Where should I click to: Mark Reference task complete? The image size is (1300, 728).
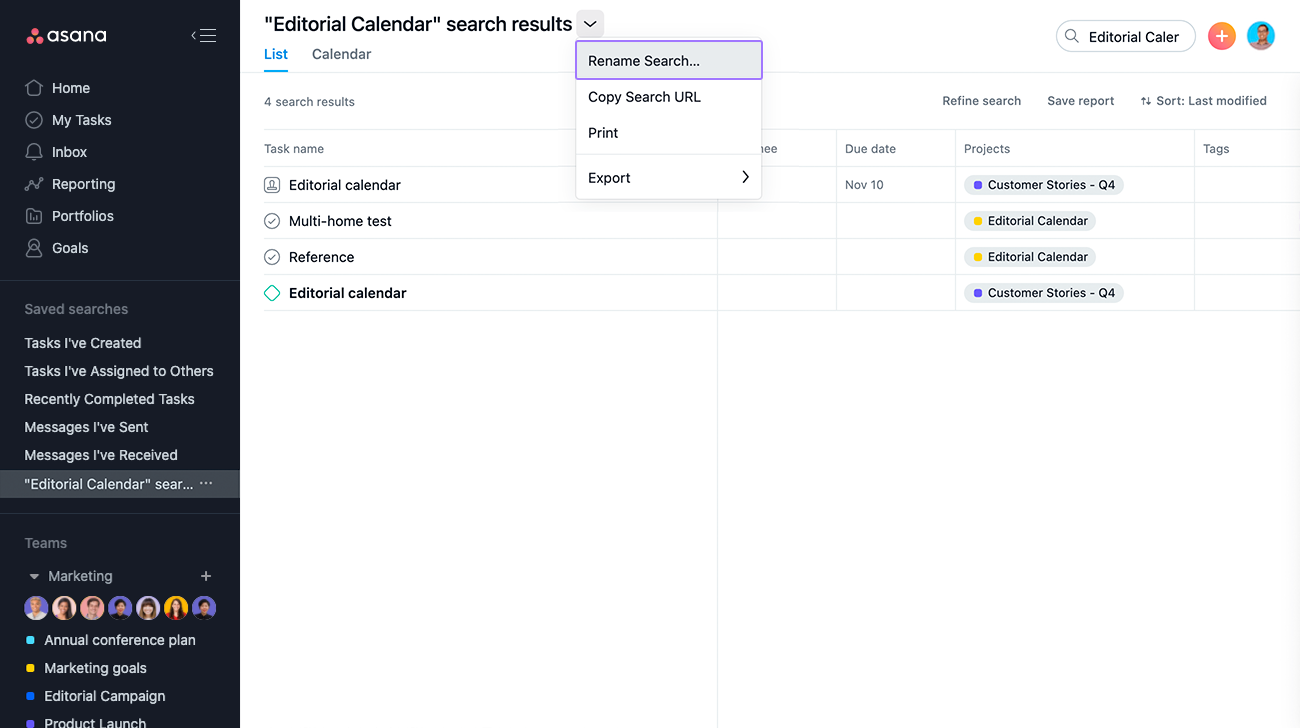click(x=272, y=257)
